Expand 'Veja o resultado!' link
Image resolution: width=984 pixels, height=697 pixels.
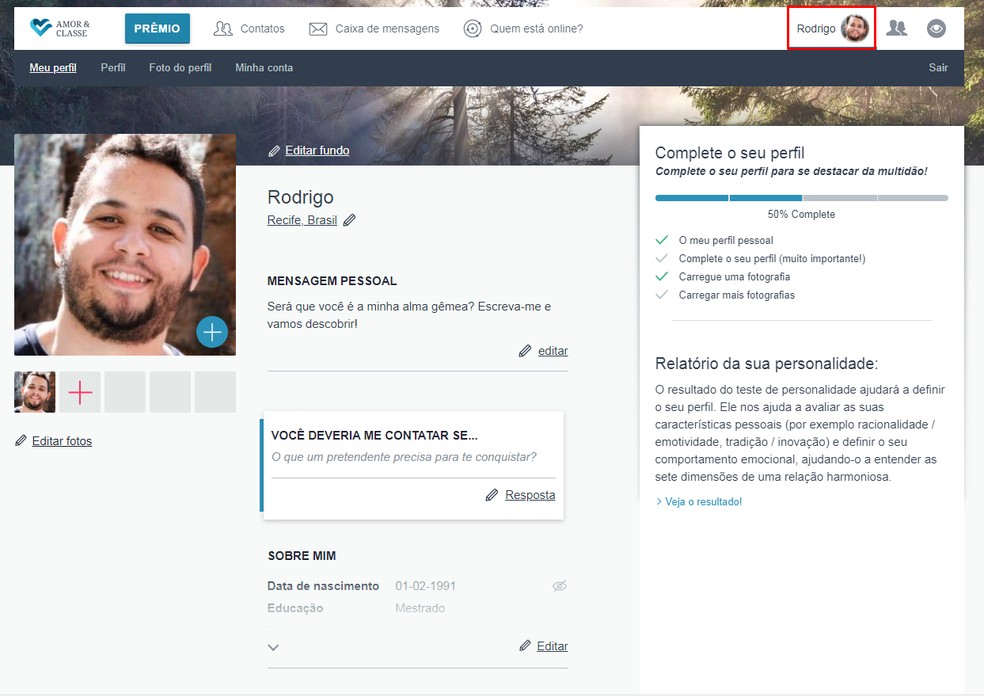[703, 502]
